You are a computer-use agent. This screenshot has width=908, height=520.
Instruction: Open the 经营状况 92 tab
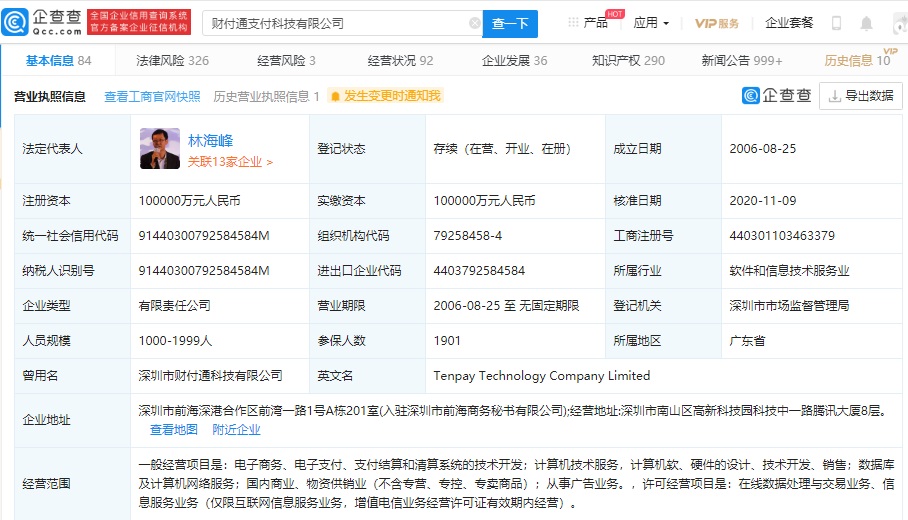pyautogui.click(x=400, y=60)
